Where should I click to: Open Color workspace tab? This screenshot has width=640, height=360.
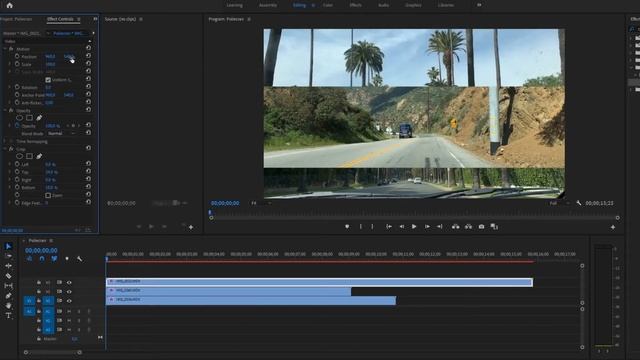[x=328, y=5]
